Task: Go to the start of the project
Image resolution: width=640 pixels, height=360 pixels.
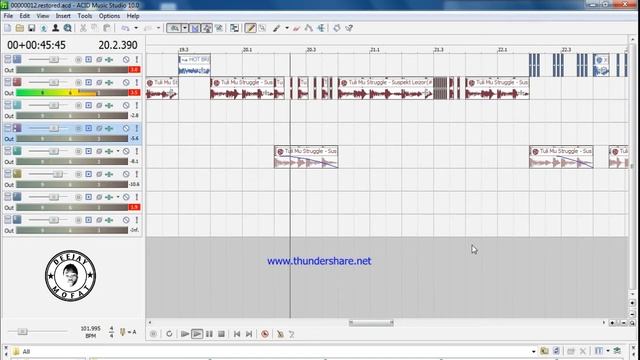Action: 237,334
